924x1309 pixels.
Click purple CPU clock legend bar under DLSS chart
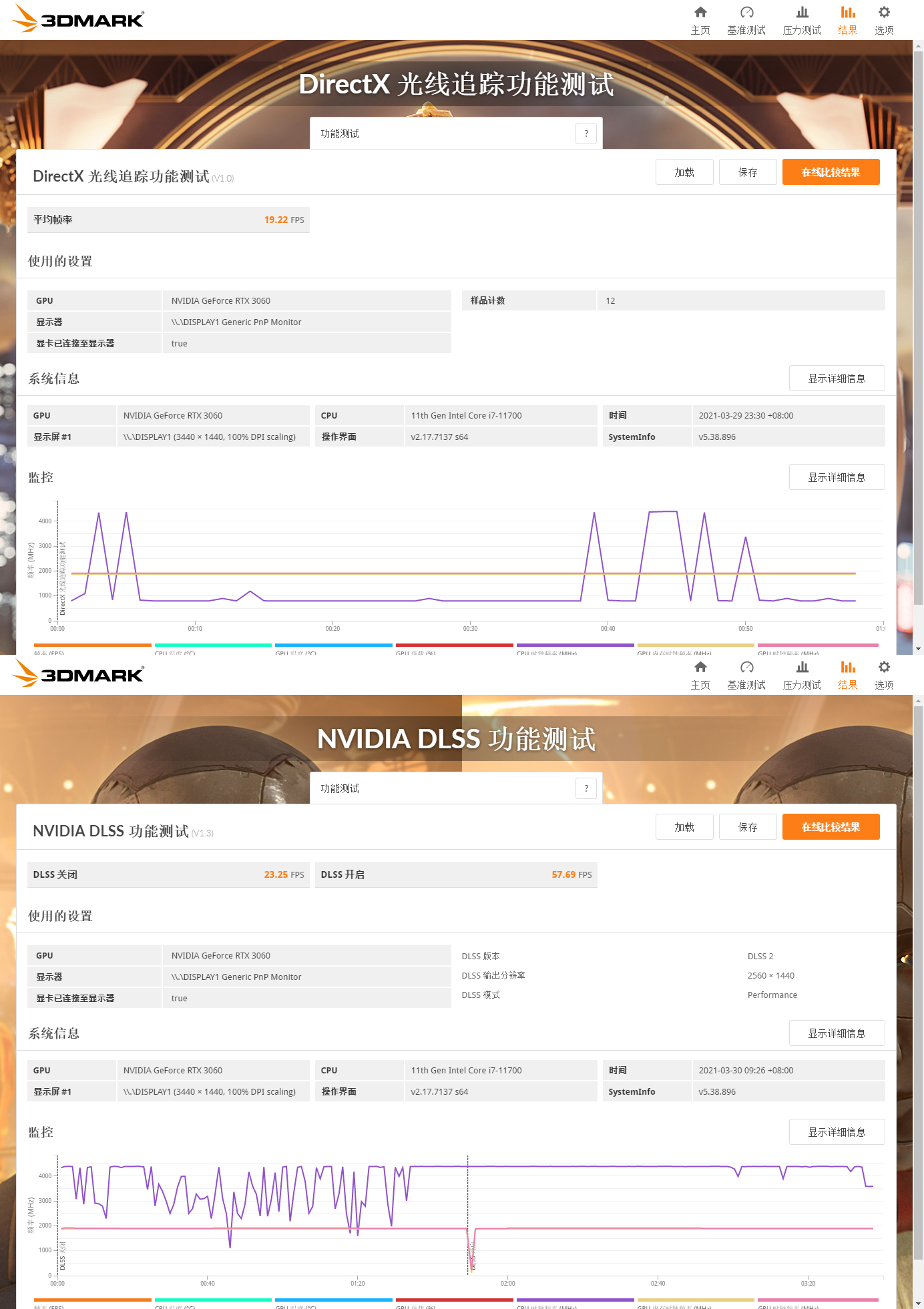pos(575,1300)
